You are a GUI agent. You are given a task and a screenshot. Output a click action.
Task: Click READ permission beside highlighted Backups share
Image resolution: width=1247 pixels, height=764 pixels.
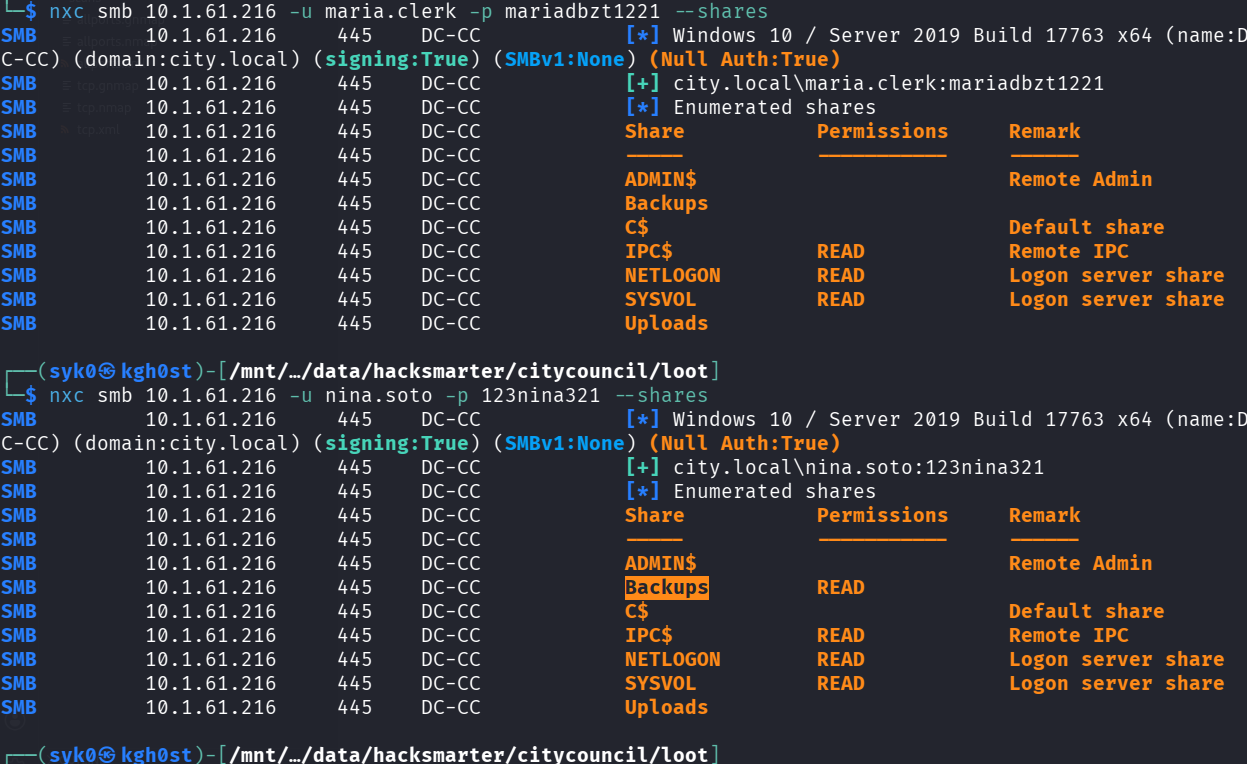[x=840, y=587]
